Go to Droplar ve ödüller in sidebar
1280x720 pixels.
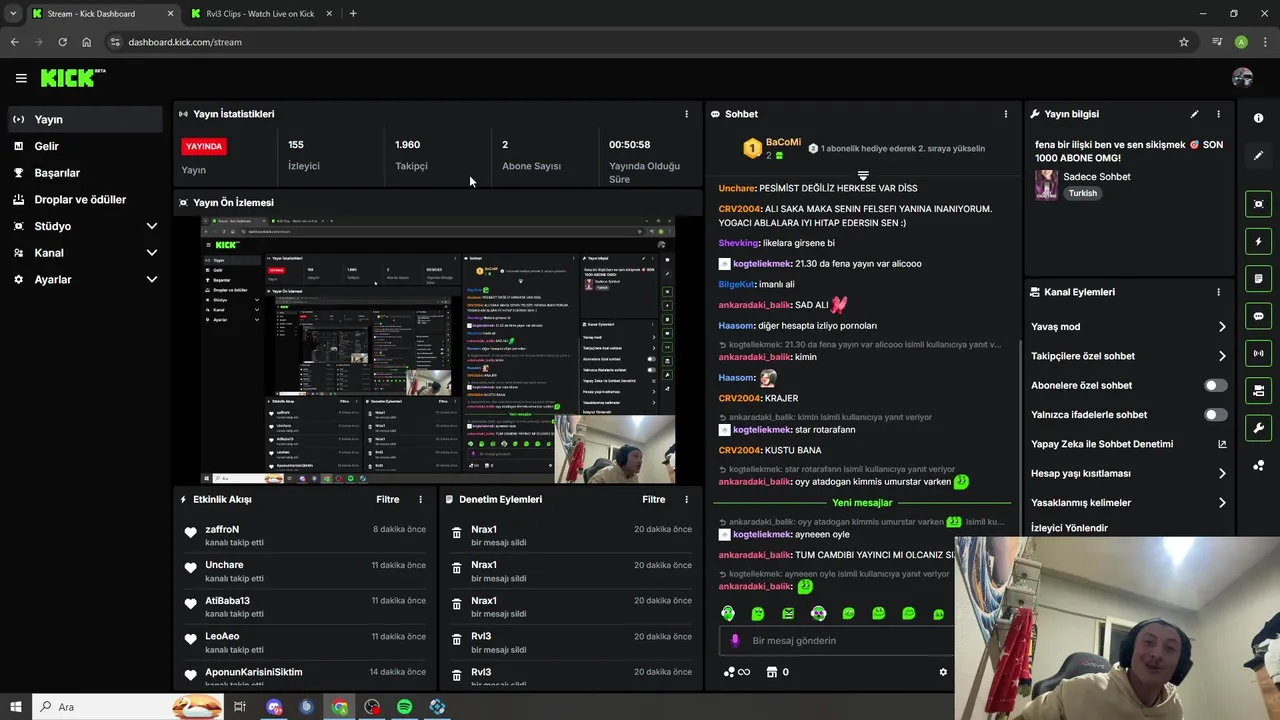click(x=85, y=199)
